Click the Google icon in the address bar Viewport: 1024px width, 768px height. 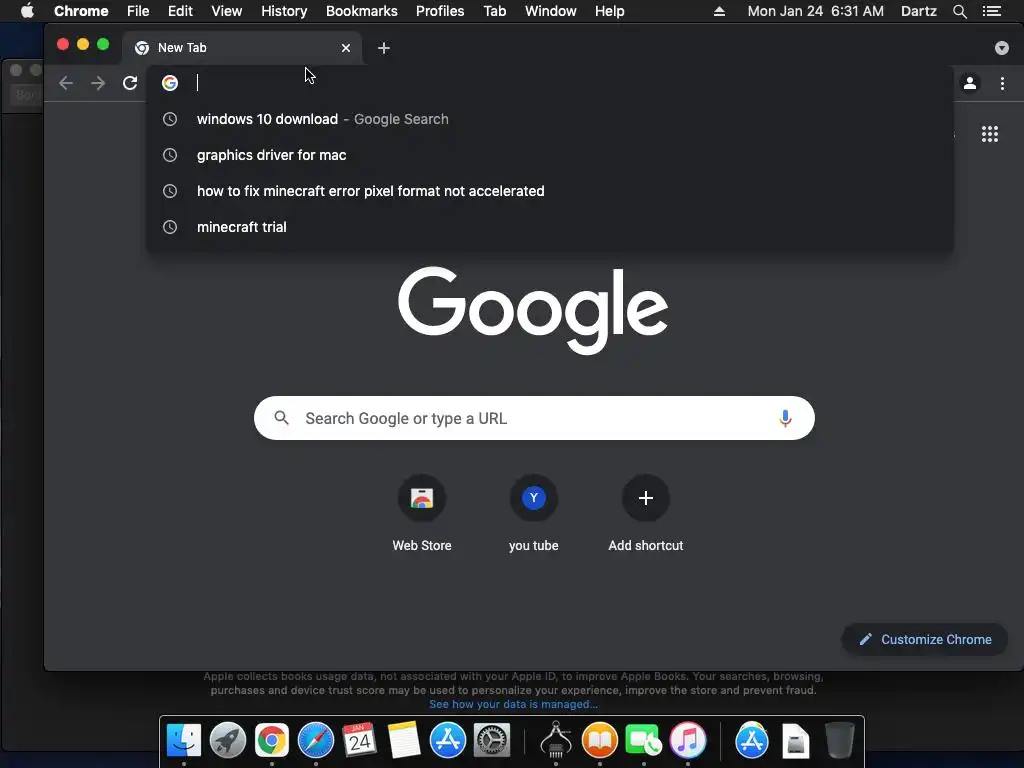(170, 83)
